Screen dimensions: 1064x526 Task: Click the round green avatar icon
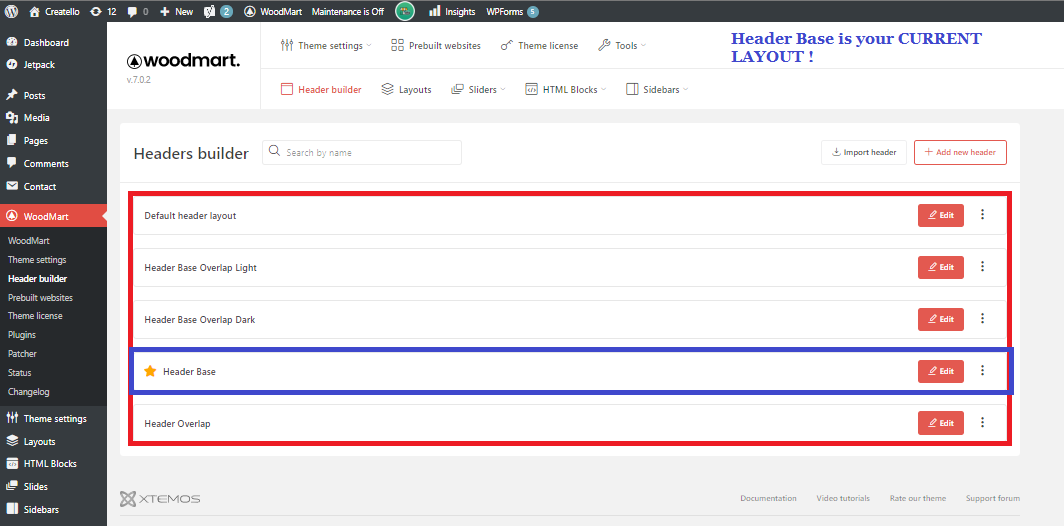[405, 11]
